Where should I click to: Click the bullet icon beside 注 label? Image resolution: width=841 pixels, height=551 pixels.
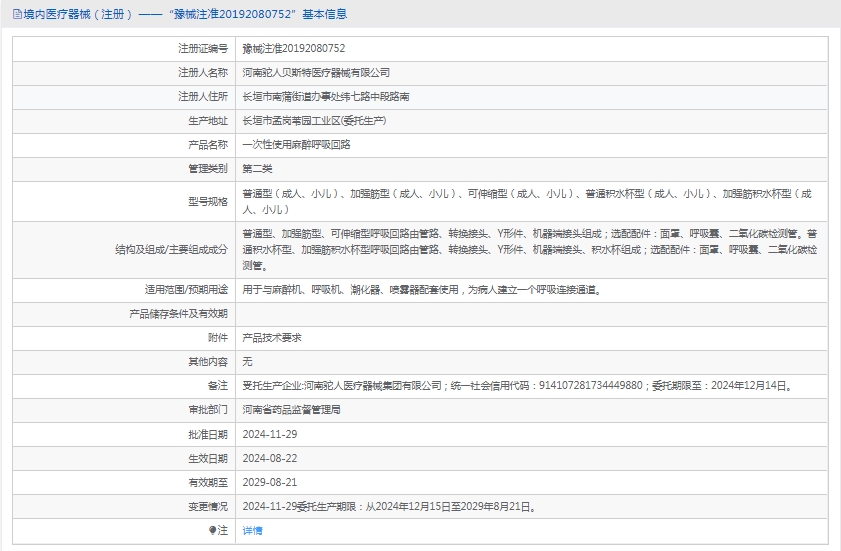(212, 530)
